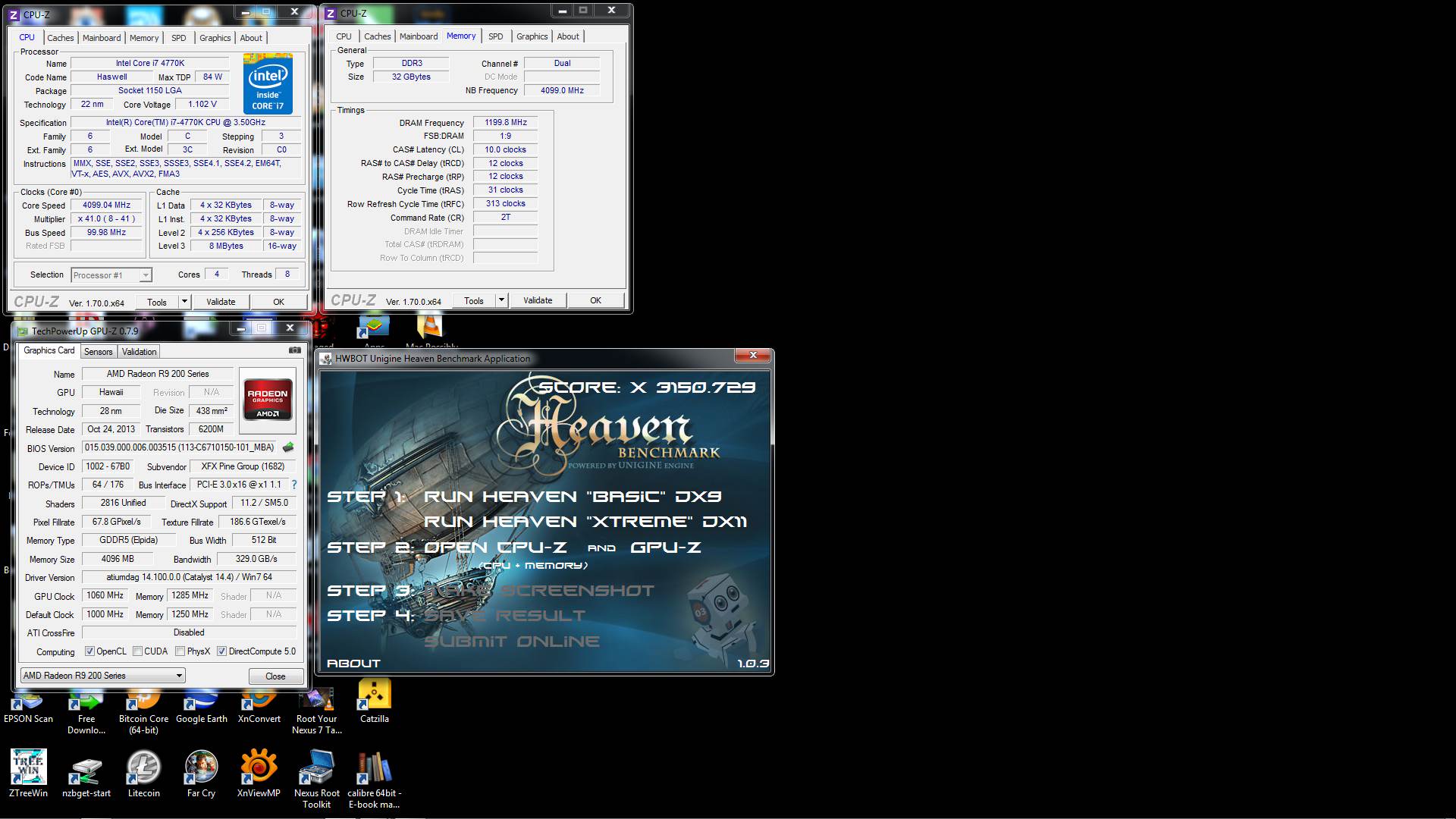Click the BIOS Version field in GPU-Z

click(x=180, y=448)
